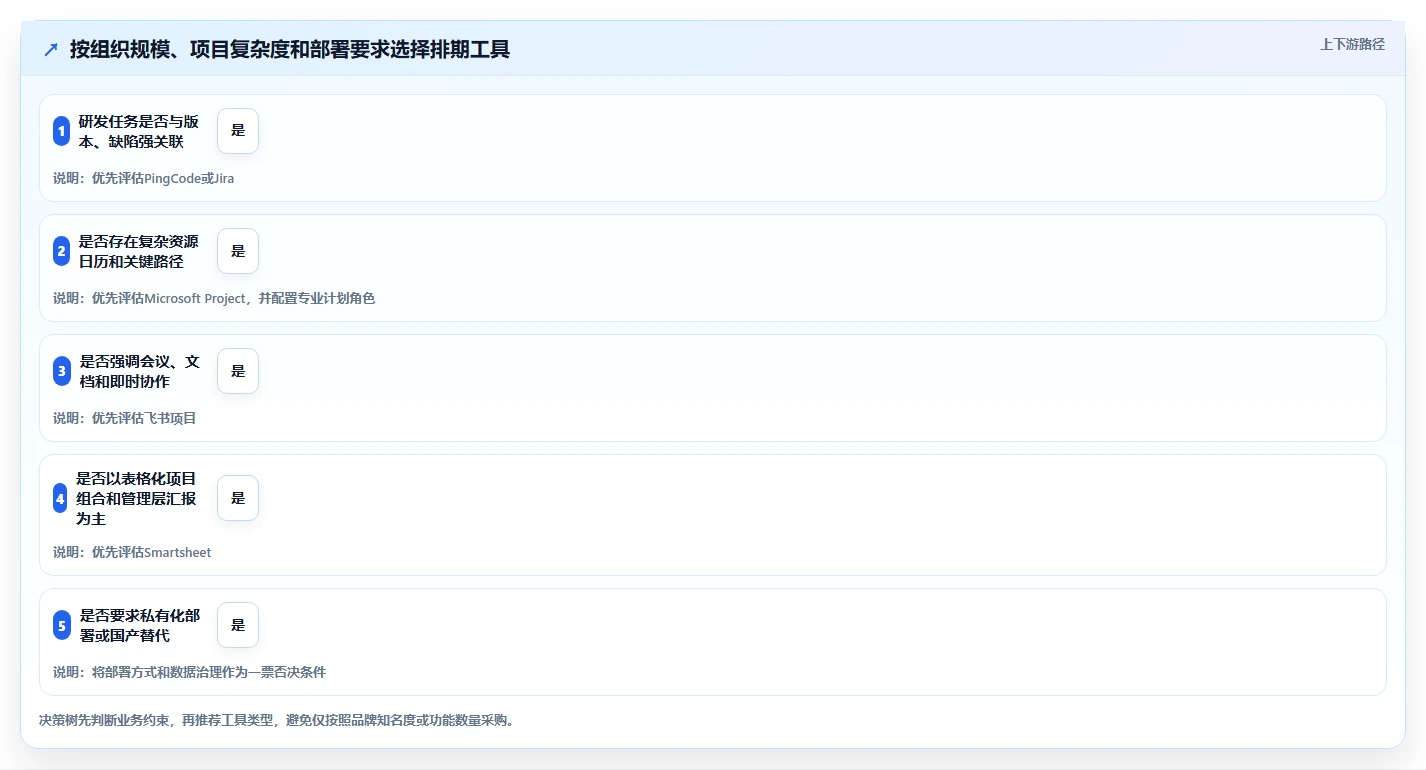Click footer text 决策树先判断业务约束
The width and height of the screenshot is (1426, 770).
point(104,720)
